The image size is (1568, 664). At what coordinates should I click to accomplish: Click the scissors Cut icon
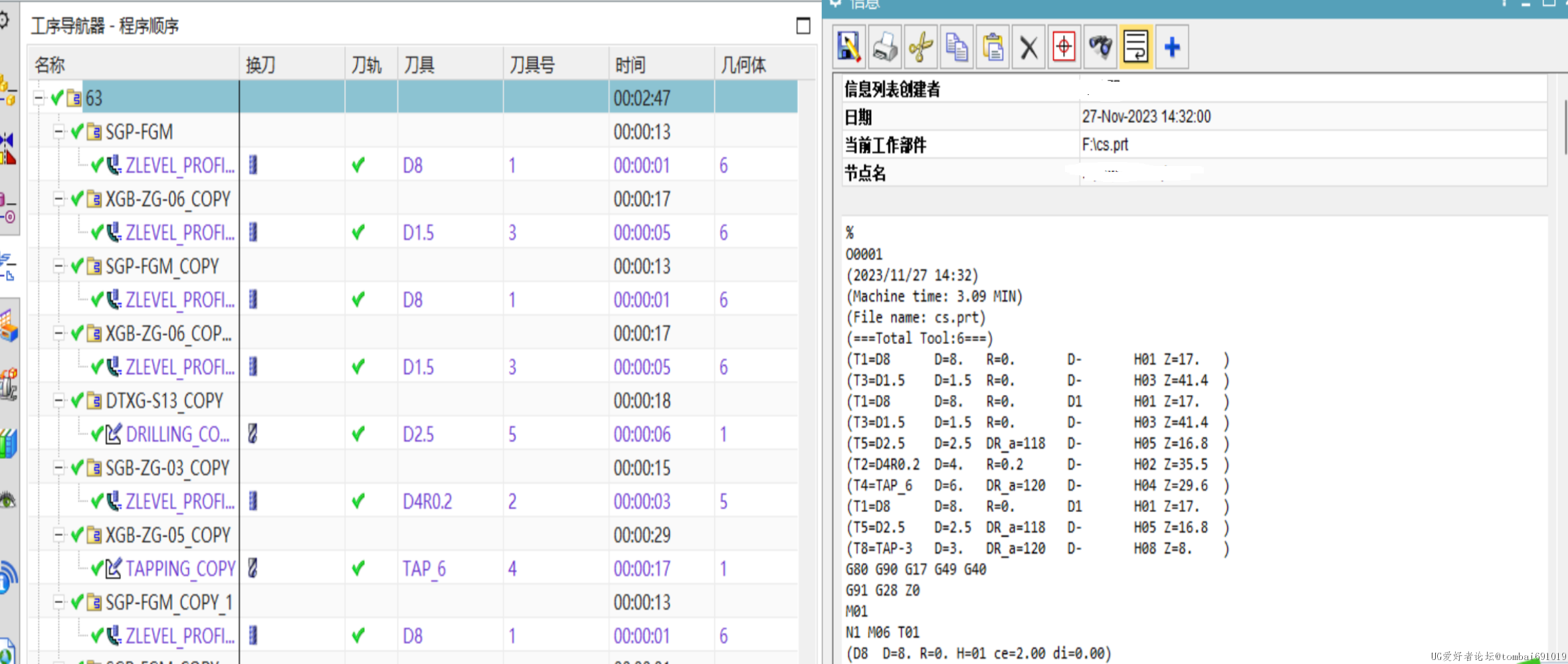[921, 47]
